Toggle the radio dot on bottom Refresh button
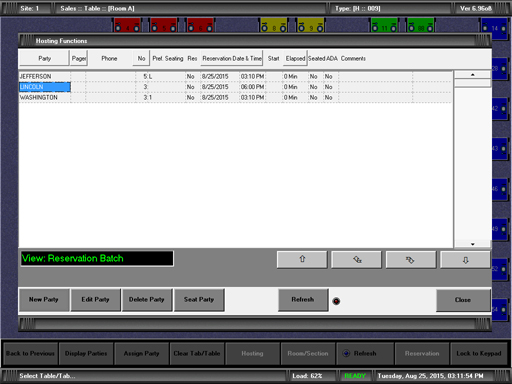Screen dimensions: 512x384 pos(346,353)
